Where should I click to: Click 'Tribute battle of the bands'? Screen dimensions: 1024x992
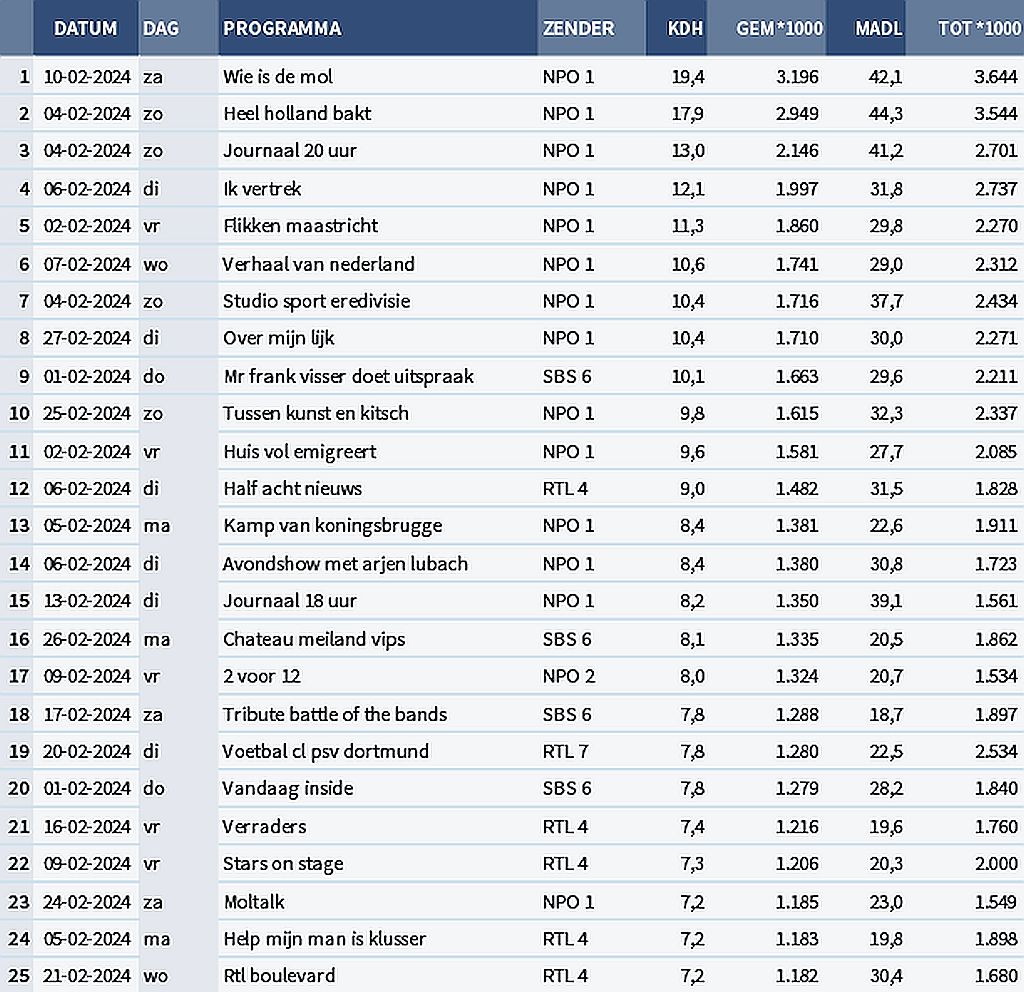335,714
